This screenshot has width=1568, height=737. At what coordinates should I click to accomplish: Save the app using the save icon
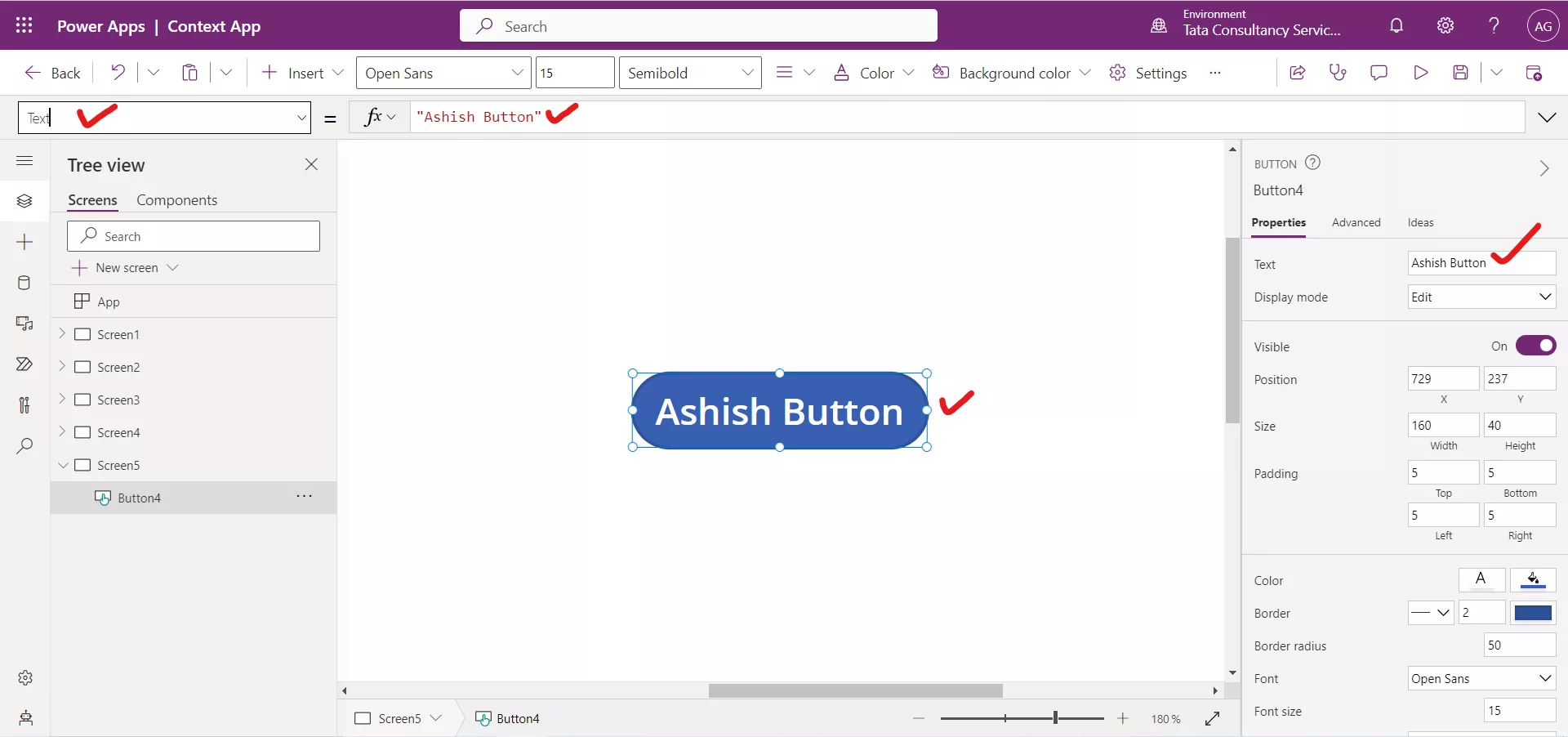tap(1462, 73)
